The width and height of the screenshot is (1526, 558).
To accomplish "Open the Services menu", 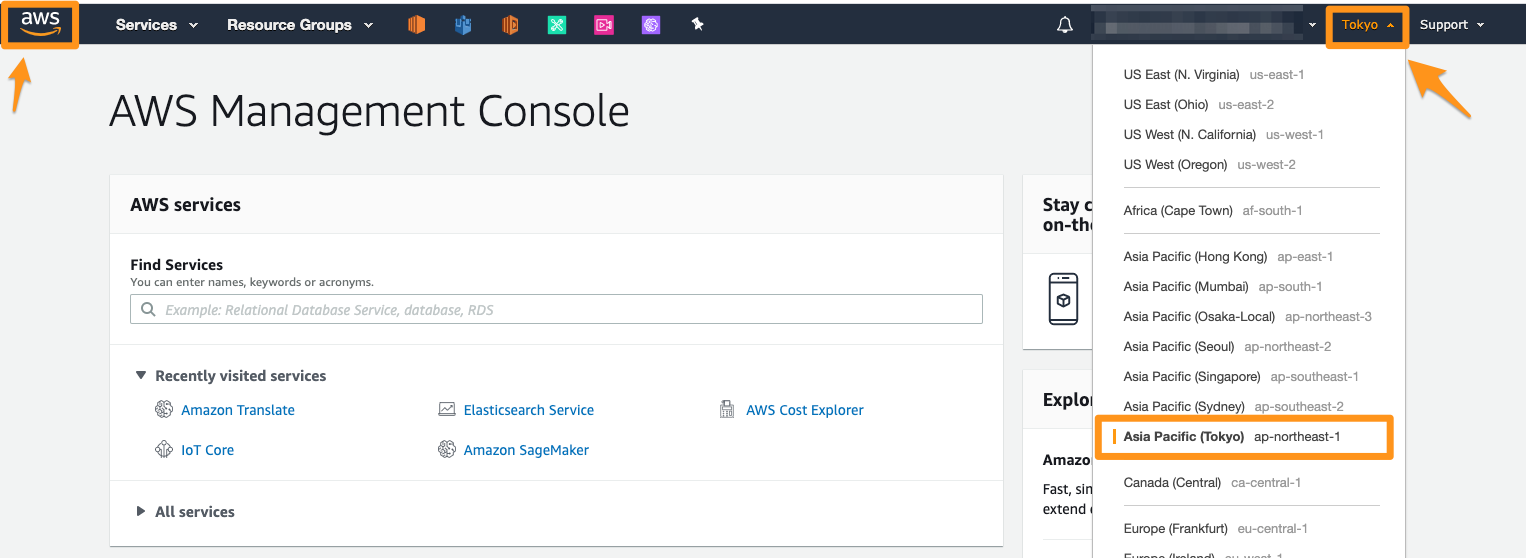I will click(x=157, y=25).
